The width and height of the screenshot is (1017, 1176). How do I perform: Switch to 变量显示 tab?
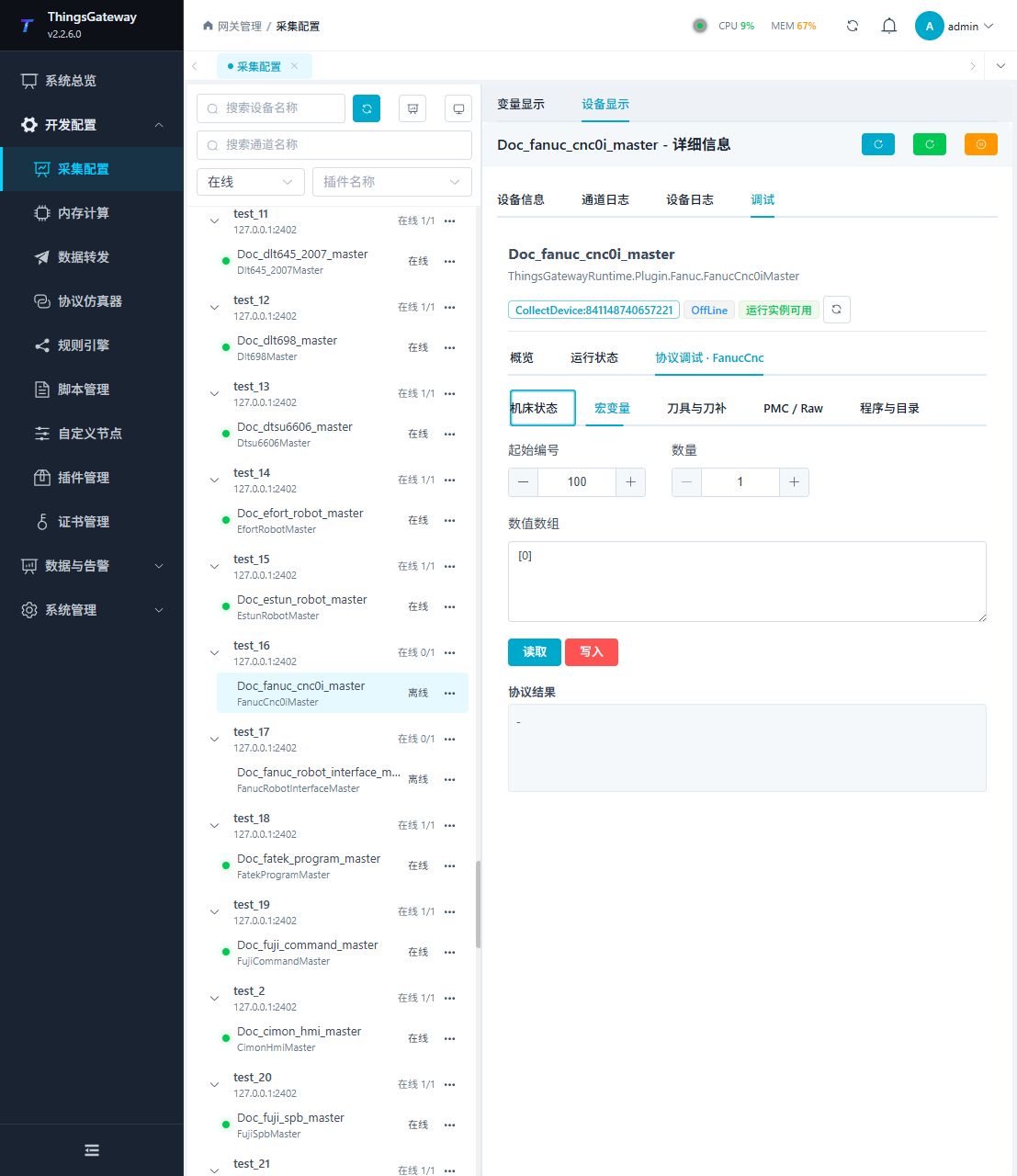coord(521,105)
